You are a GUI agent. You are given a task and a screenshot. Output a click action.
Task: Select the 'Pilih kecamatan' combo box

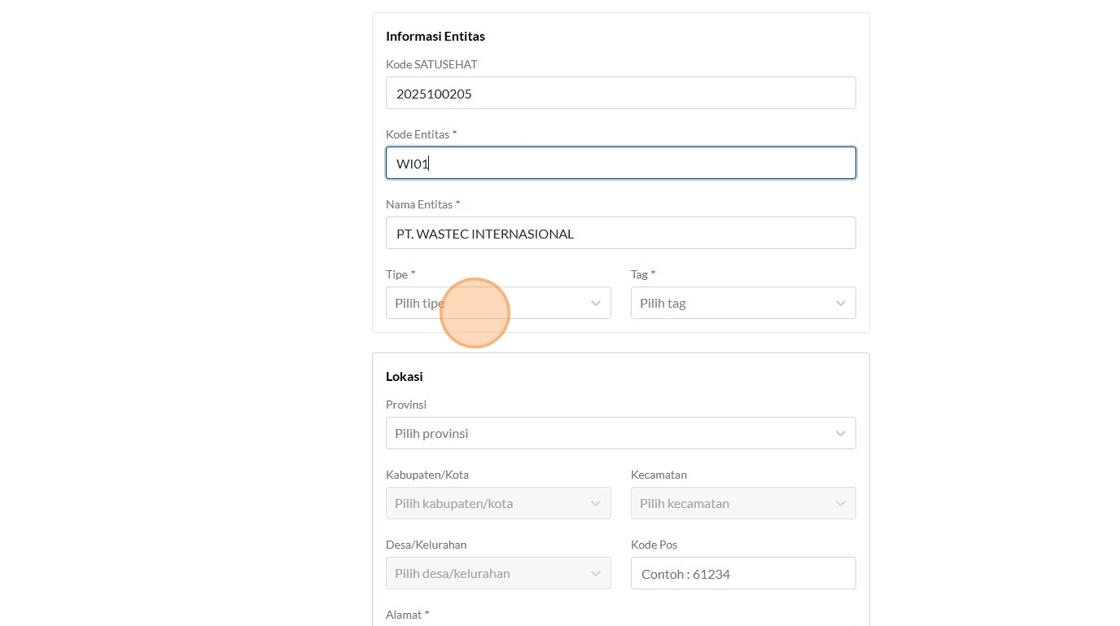[x=730, y=503]
